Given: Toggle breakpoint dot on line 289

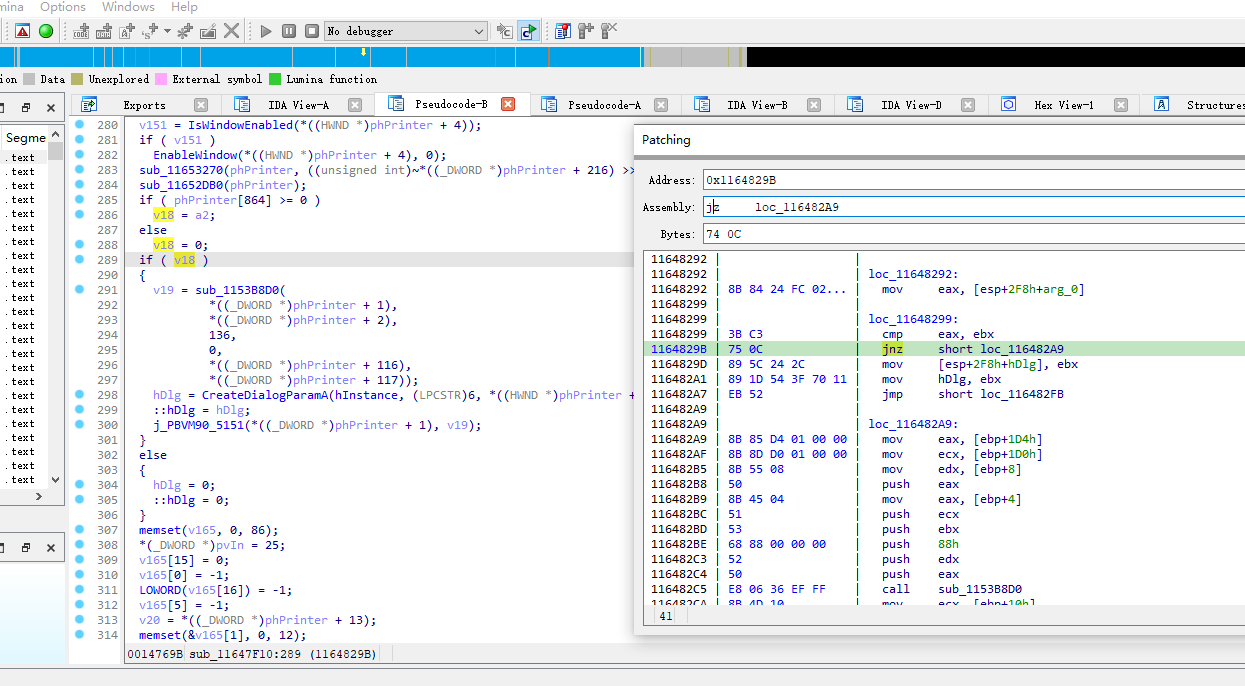Looking at the screenshot, I should tap(80, 260).
